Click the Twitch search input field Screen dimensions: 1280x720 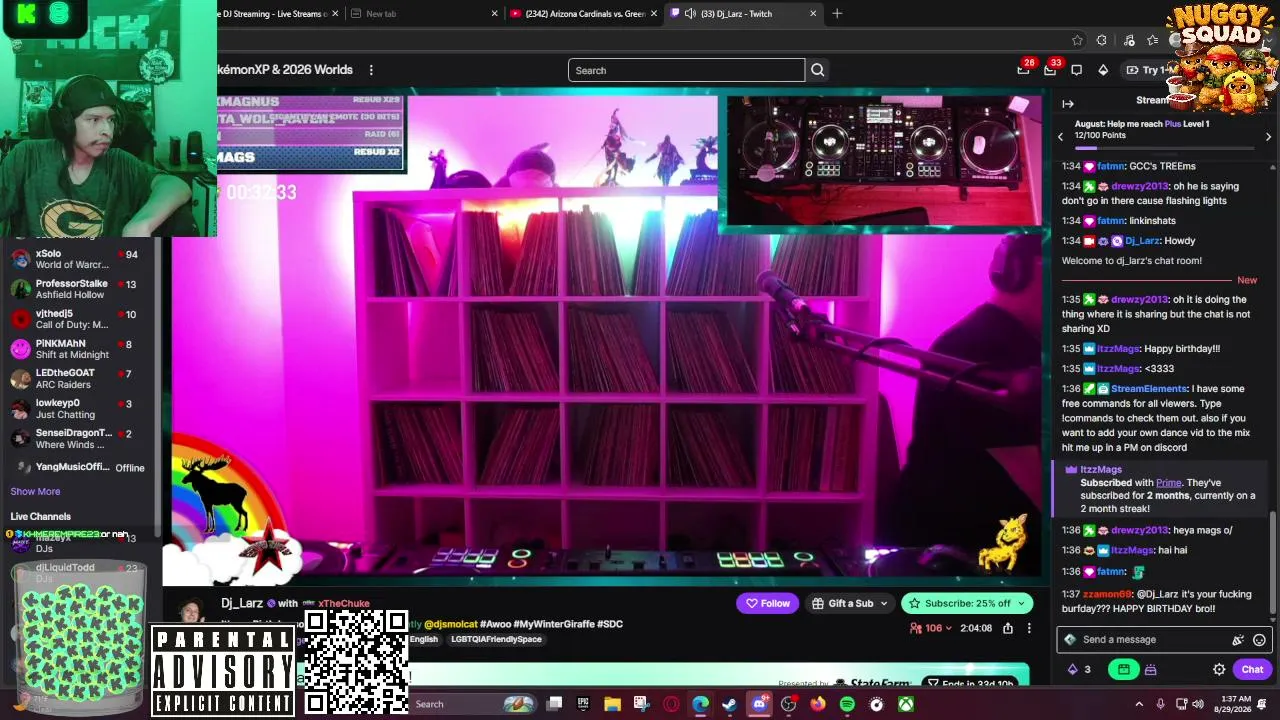[686, 70]
